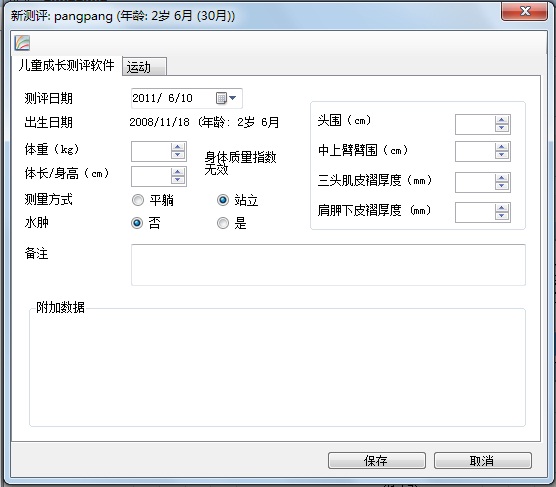Viewport: 556px width, 487px height.
Task: Open the calendar picker for 测评日期
Action: (x=226, y=98)
